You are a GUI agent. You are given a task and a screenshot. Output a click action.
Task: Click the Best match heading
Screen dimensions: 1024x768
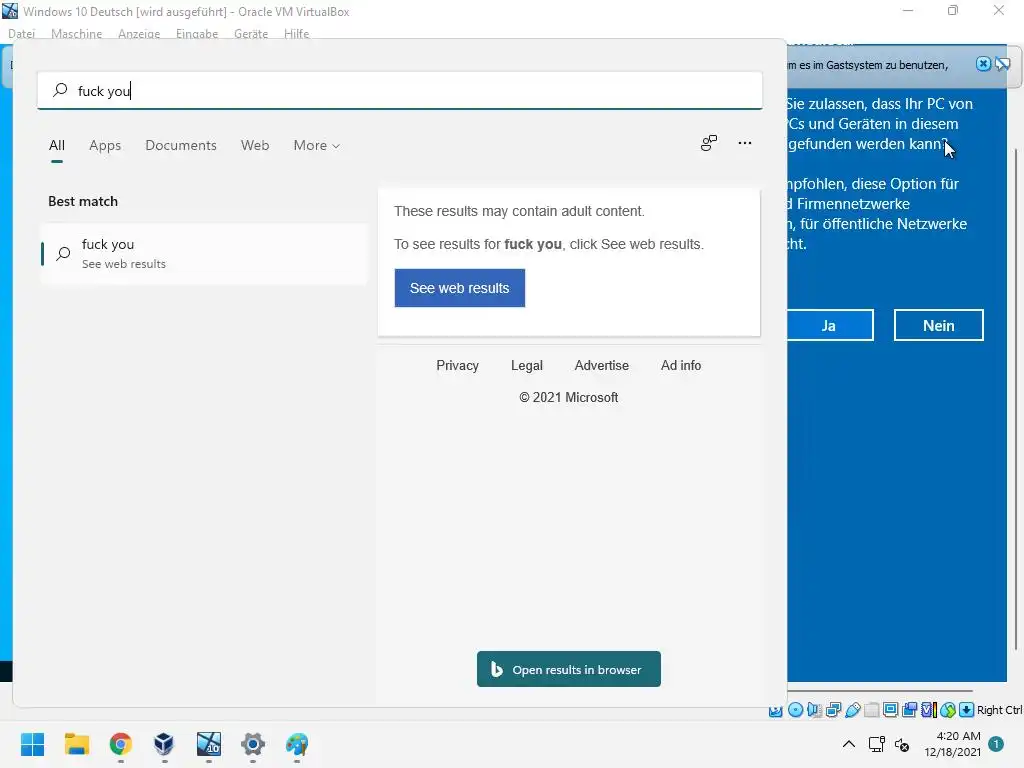[x=83, y=201]
